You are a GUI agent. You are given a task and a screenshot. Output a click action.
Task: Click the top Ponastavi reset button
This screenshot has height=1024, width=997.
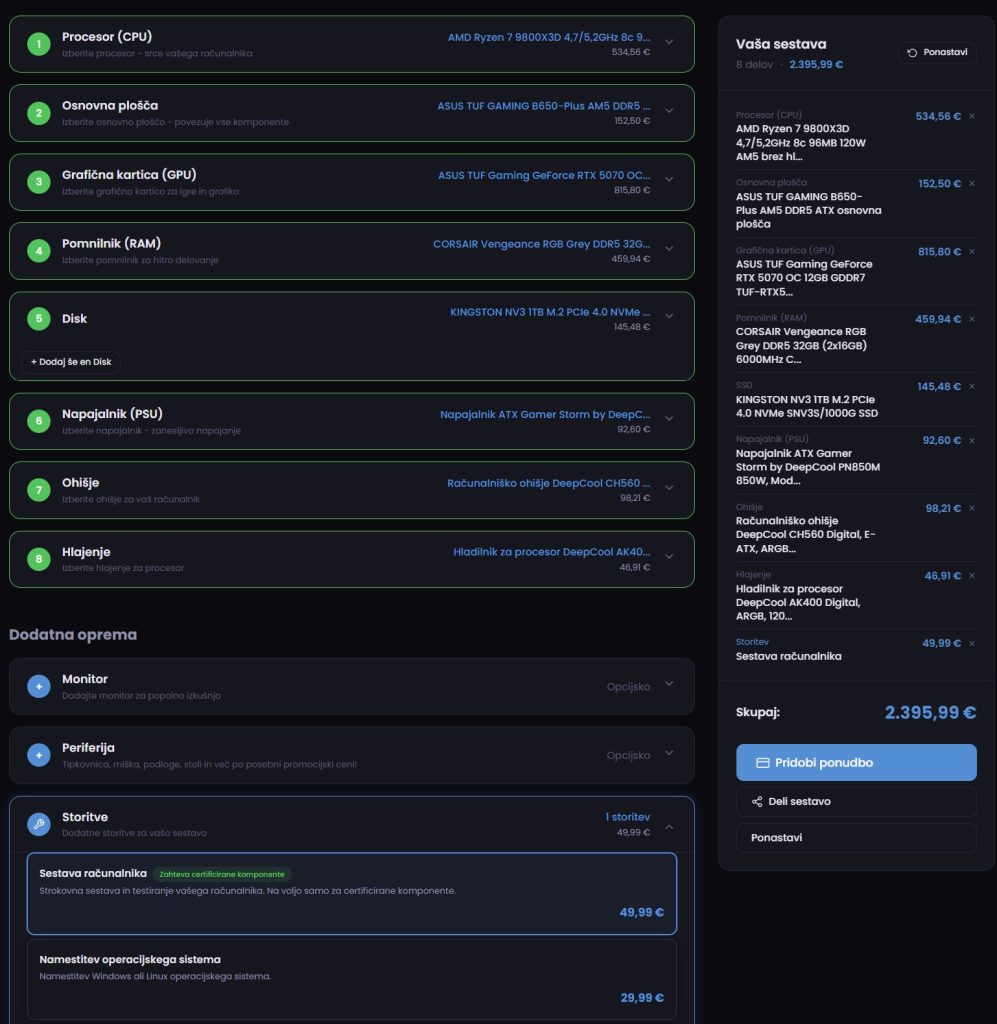(x=937, y=52)
